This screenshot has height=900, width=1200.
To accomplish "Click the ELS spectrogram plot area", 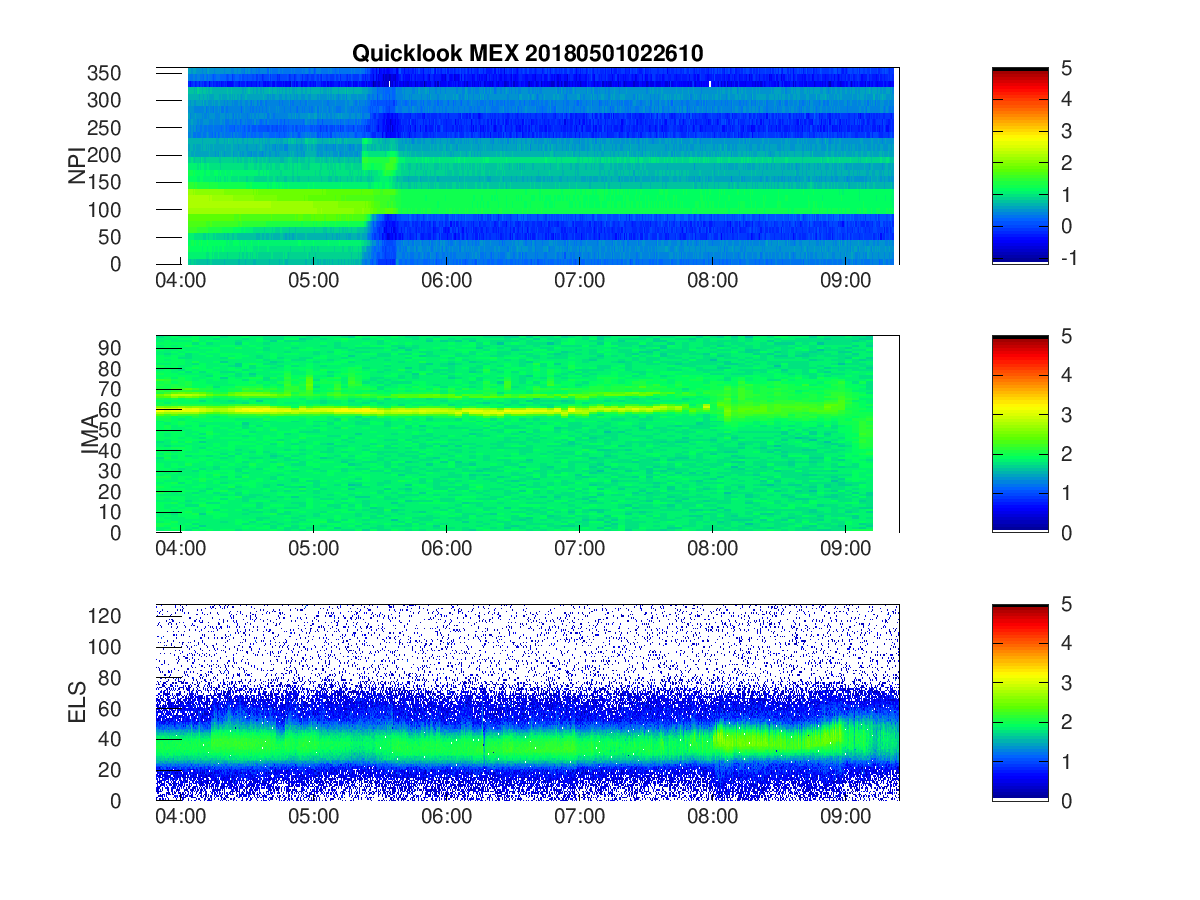I will click(527, 702).
